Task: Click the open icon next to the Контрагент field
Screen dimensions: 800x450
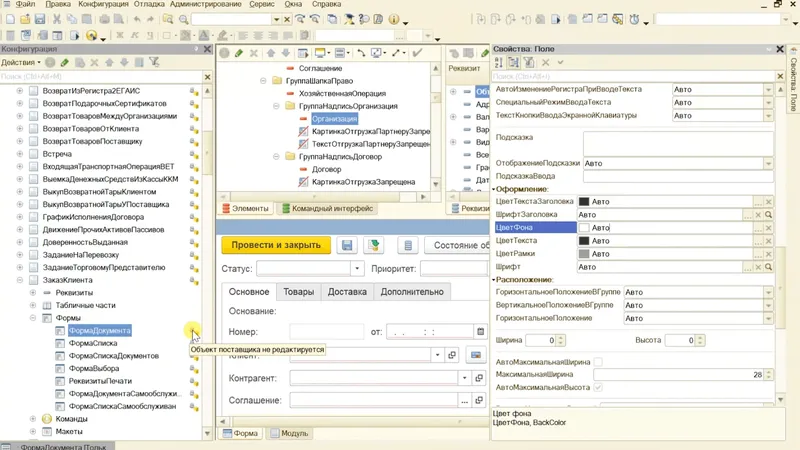Action: [479, 378]
